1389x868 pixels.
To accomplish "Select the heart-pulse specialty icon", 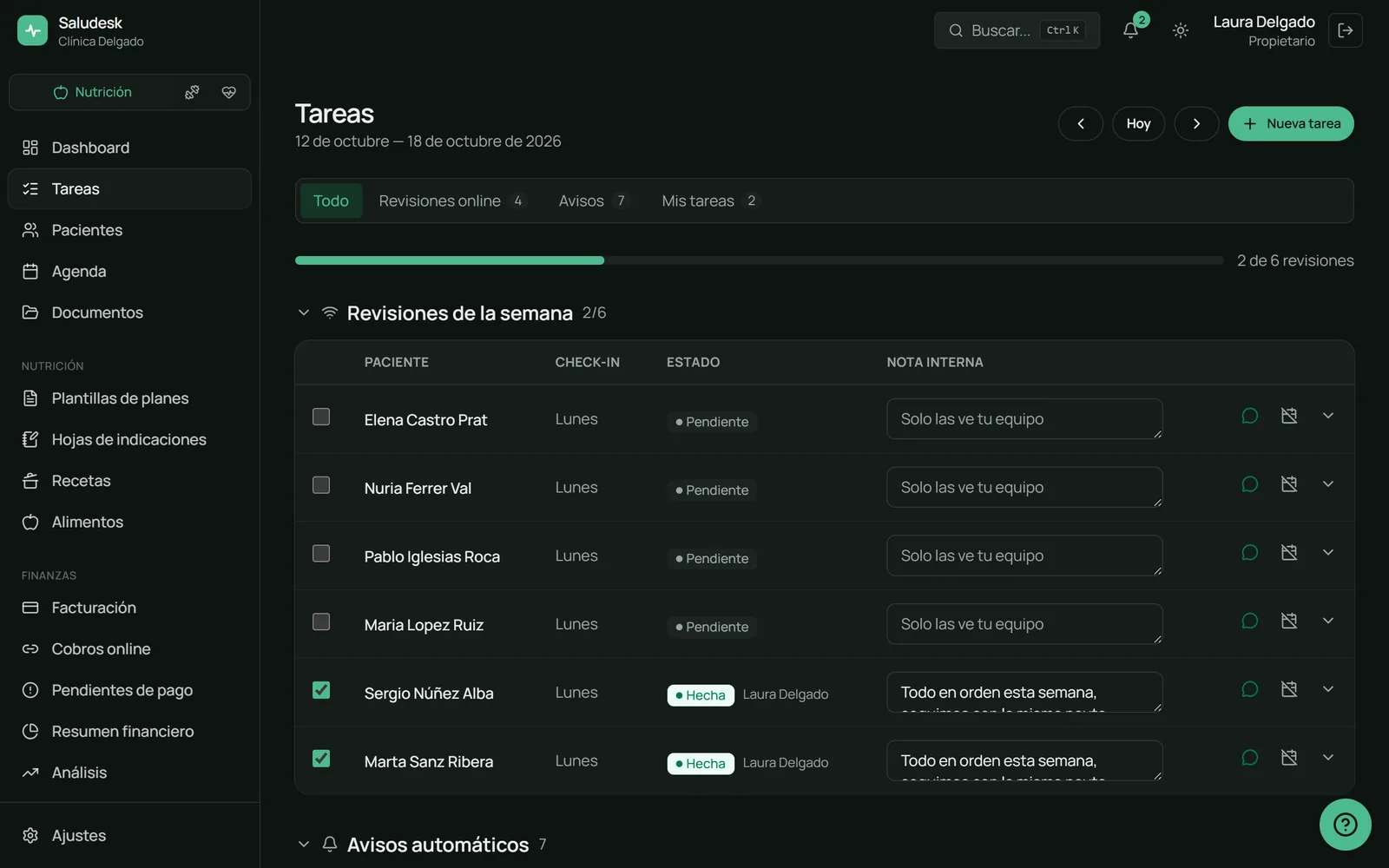I will click(229, 92).
